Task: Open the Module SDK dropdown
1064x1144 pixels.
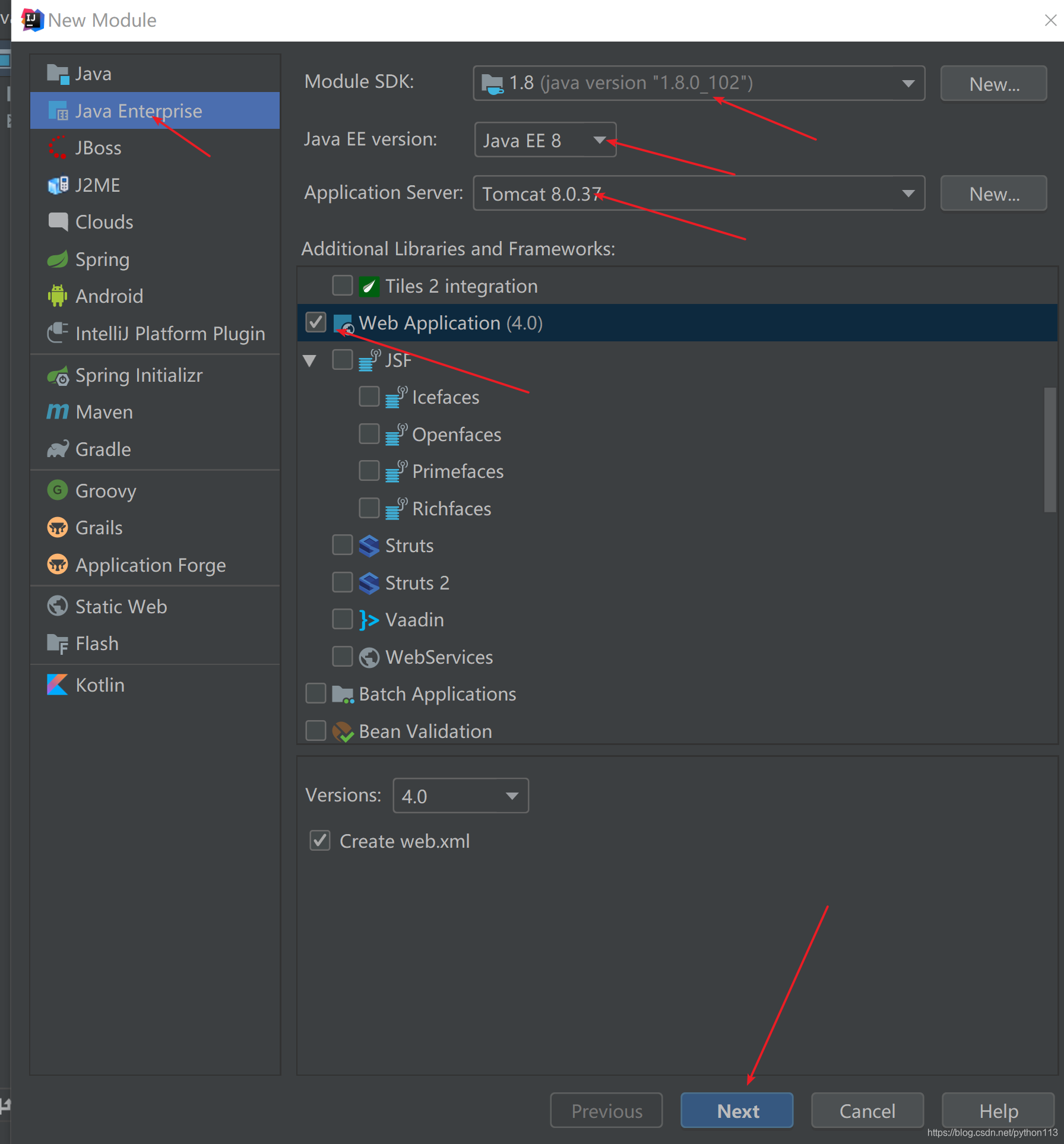Action: point(699,83)
